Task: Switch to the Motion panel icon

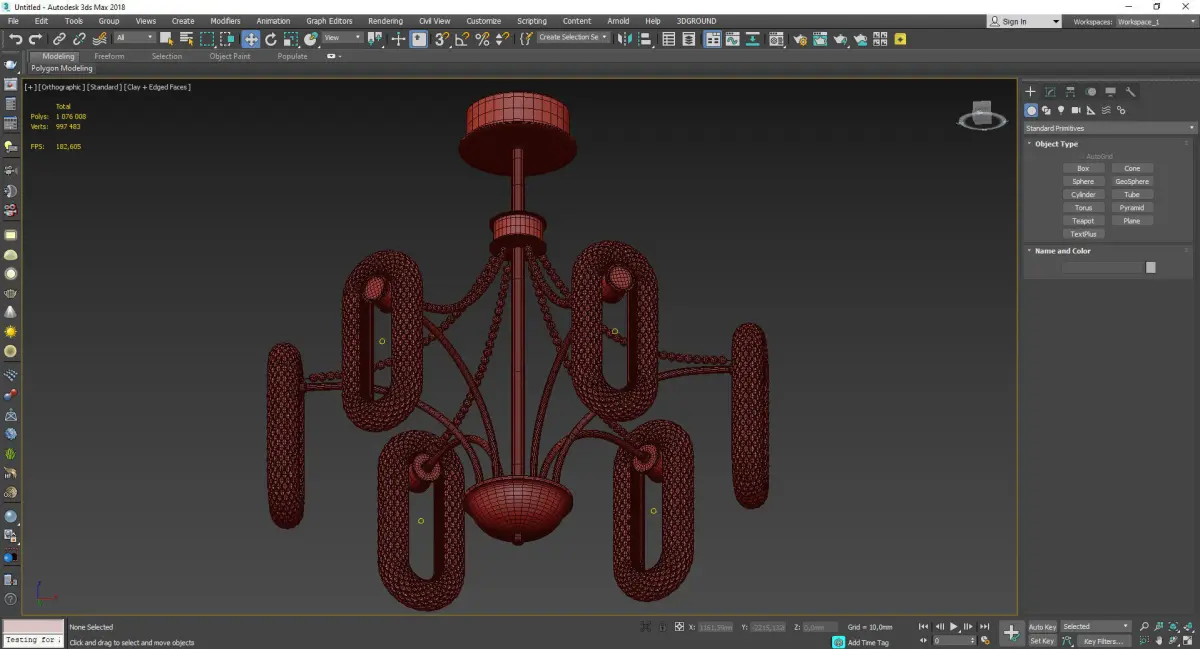Action: (1090, 92)
